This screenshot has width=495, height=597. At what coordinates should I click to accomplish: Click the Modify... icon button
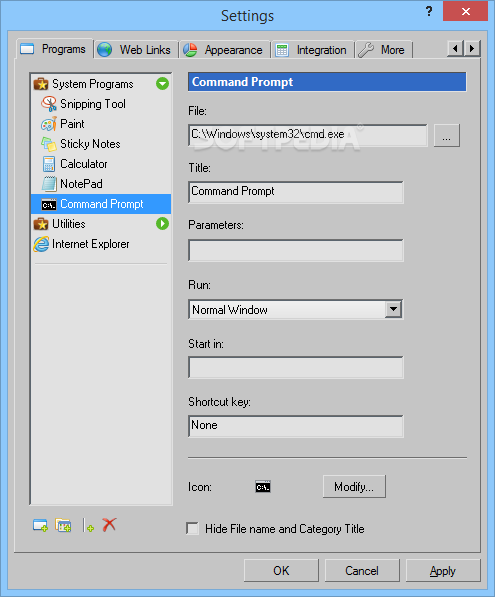[354, 486]
